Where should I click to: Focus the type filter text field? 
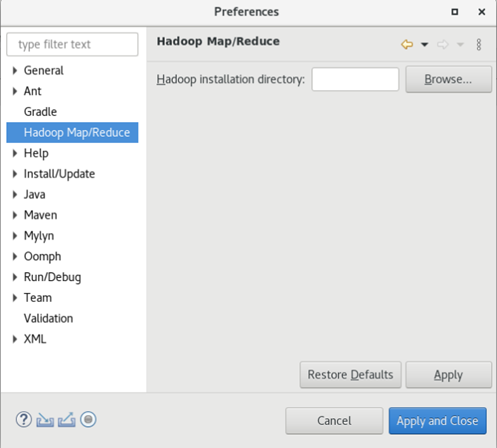pyautogui.click(x=72, y=44)
